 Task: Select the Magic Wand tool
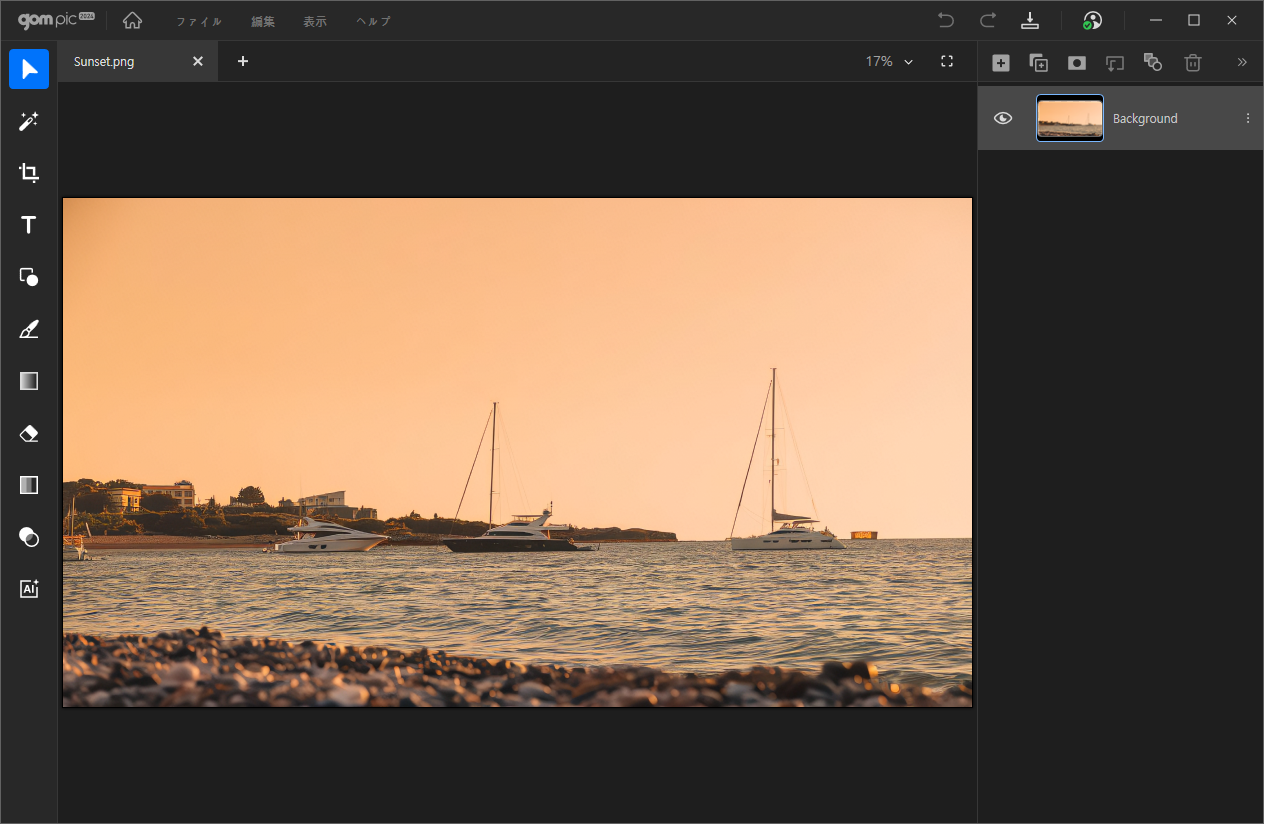click(29, 121)
